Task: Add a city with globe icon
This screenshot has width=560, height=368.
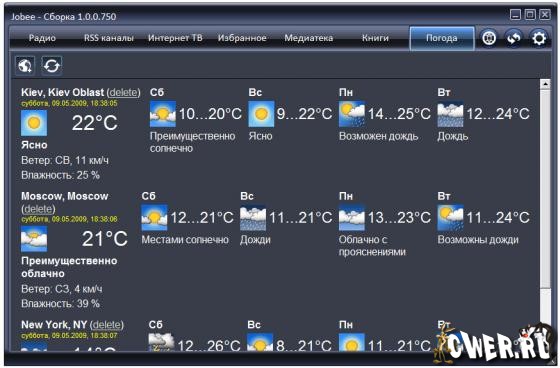Action: 25,66
